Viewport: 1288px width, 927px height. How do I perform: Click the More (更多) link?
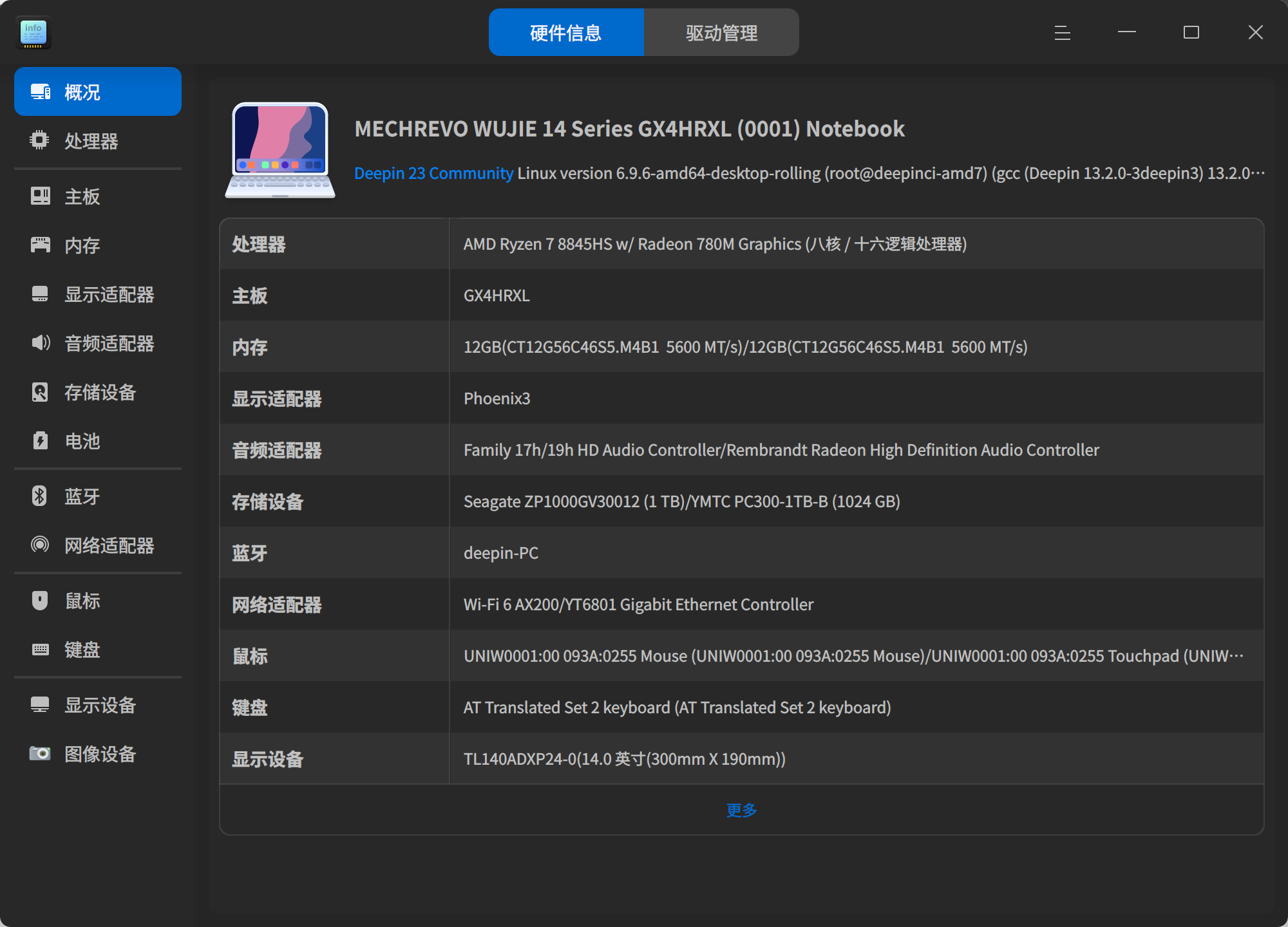(x=742, y=810)
